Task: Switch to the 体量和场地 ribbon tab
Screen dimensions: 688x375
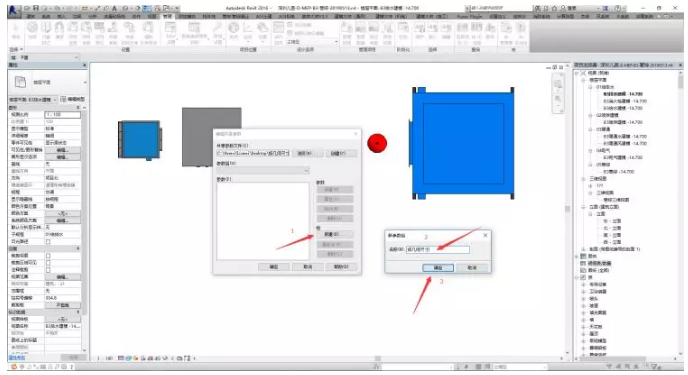Action: pyautogui.click(x=115, y=16)
